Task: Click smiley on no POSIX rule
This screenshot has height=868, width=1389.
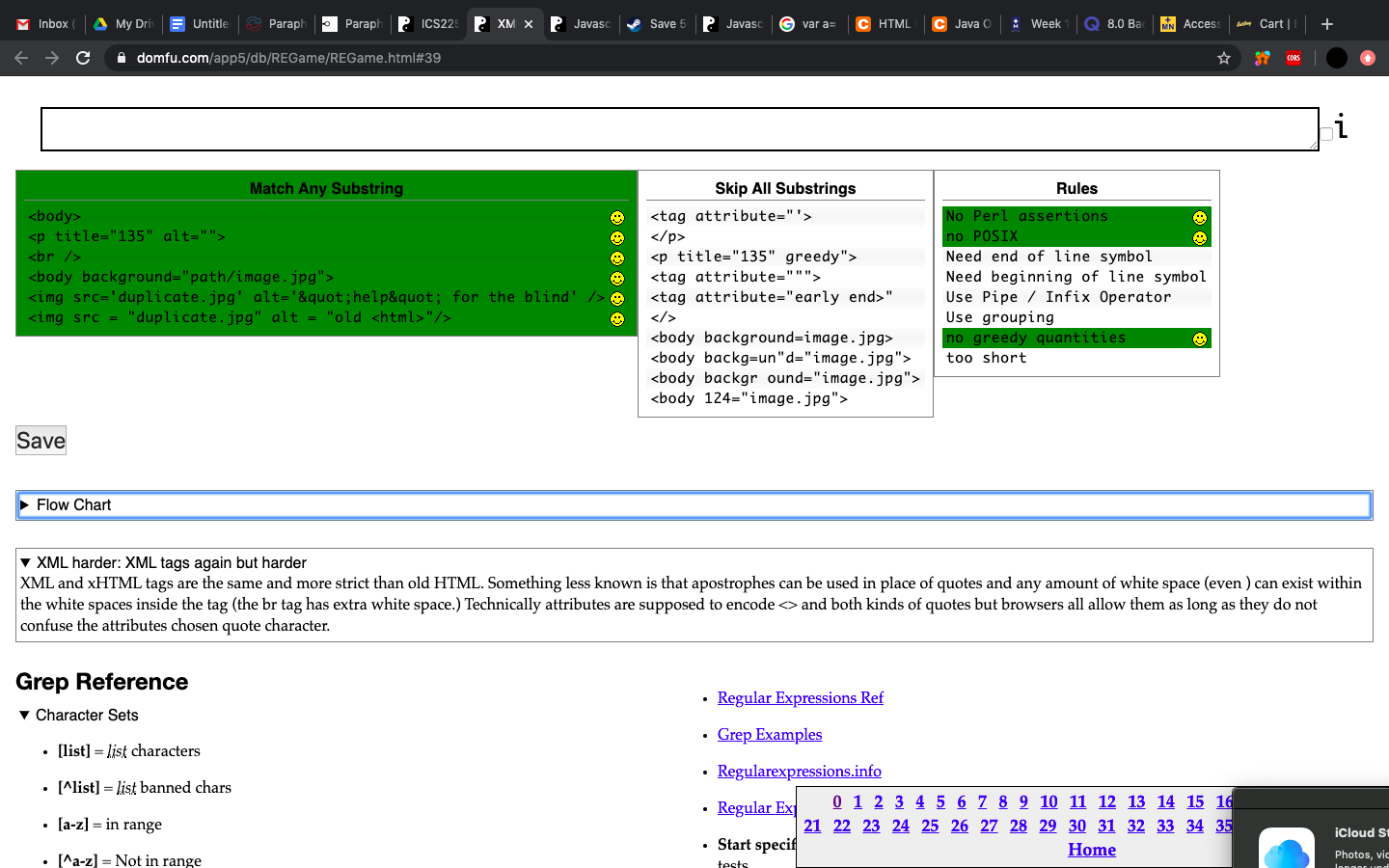Action: pyautogui.click(x=1200, y=238)
